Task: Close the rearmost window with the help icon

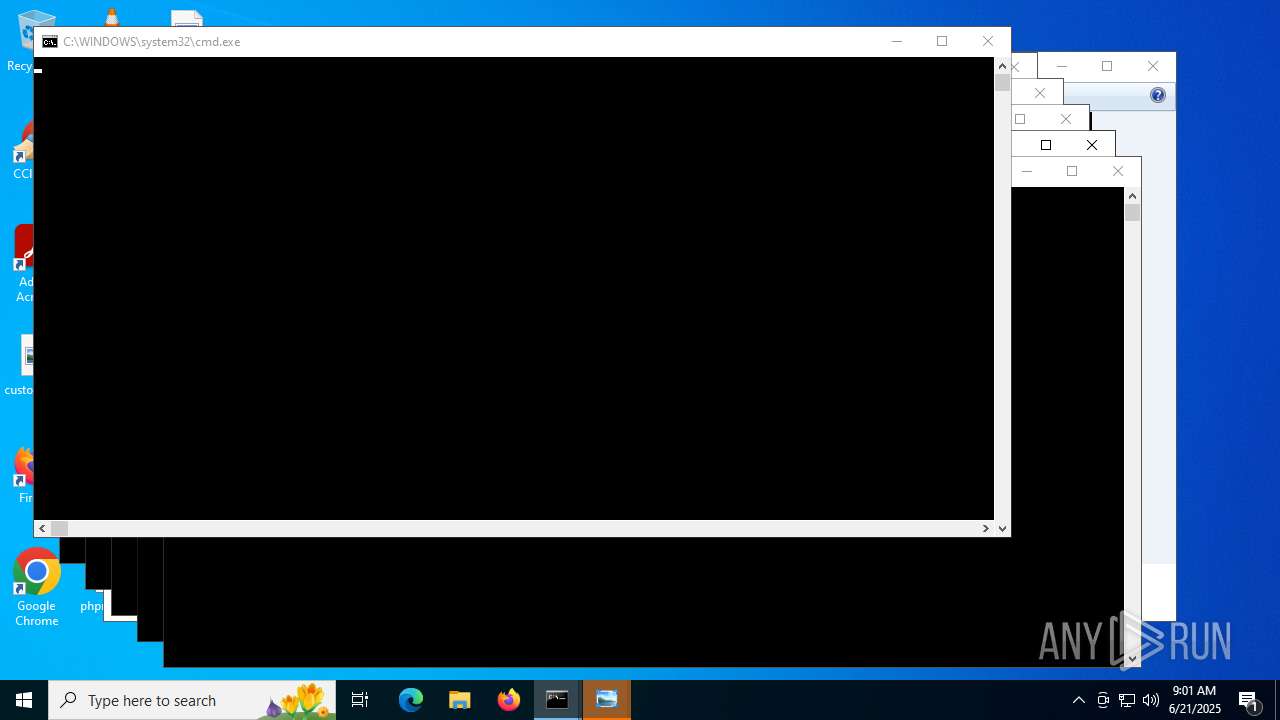Action: (1153, 66)
